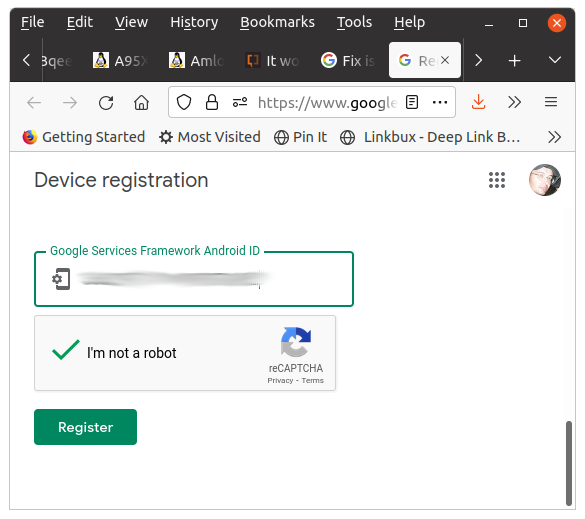Image resolution: width=585 pixels, height=519 pixels.
Task: Open the page actions three-dot menu
Action: (440, 102)
